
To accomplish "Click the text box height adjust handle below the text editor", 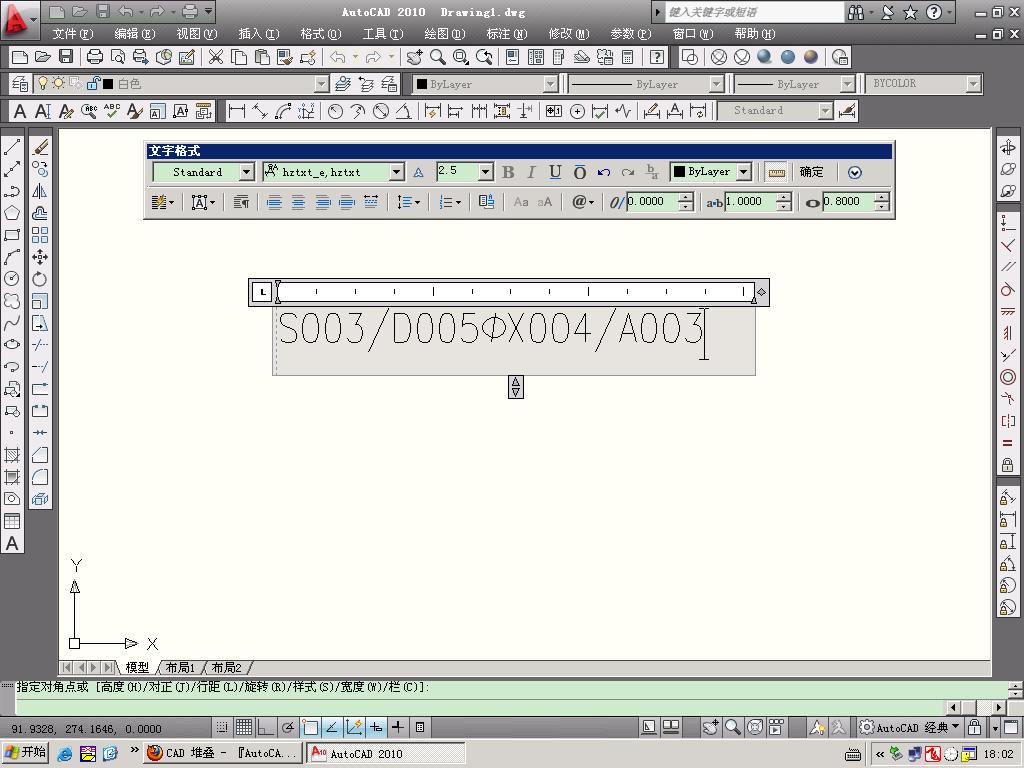I will [515, 387].
